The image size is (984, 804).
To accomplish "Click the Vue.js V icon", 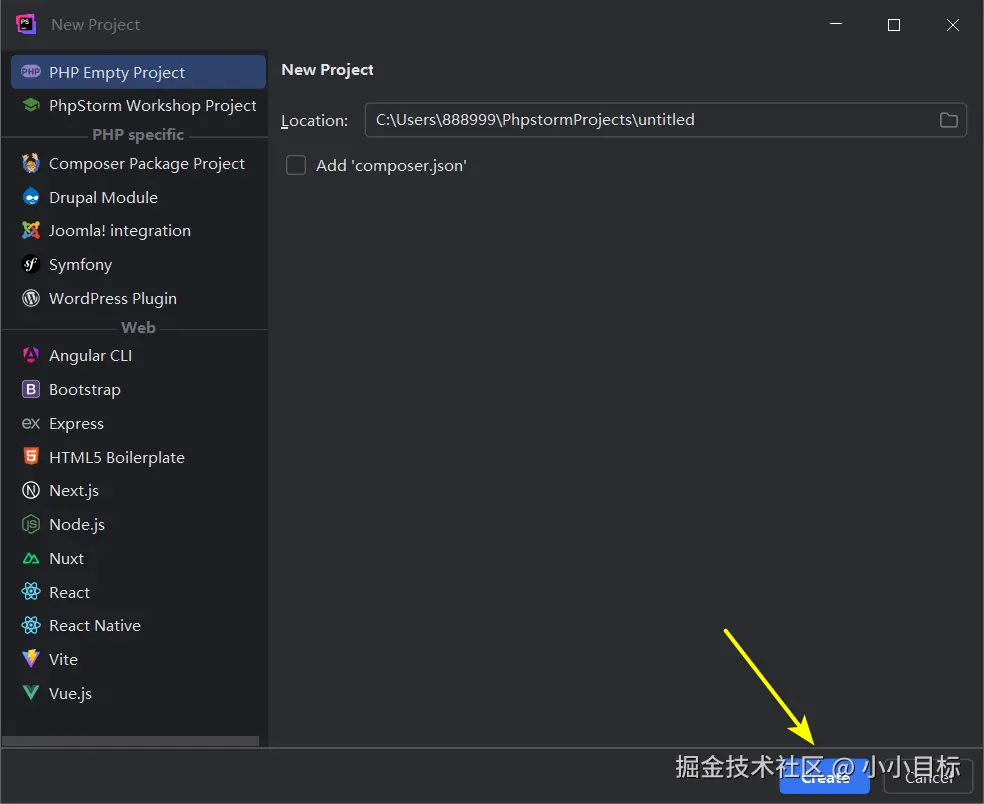I will (31, 693).
